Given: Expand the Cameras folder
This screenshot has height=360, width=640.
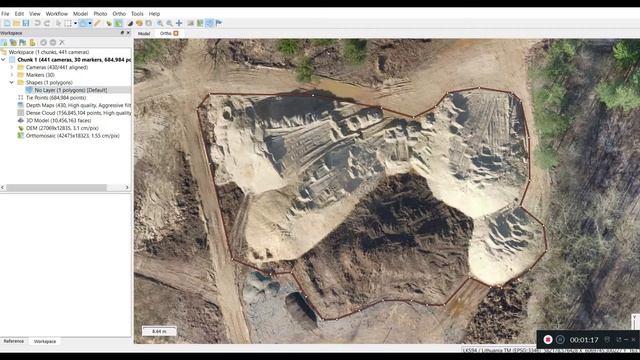Looking at the screenshot, I should [12, 67].
